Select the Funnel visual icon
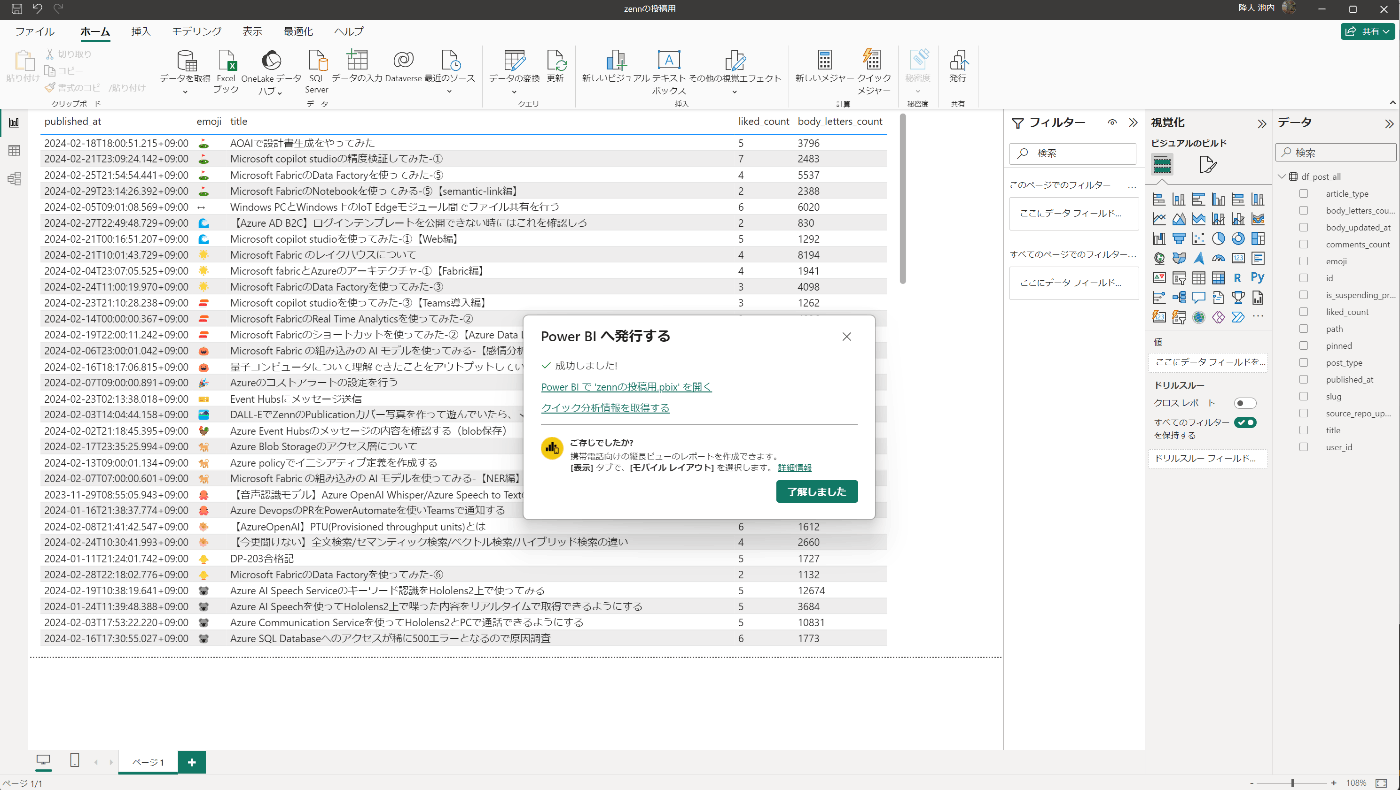This screenshot has width=1400, height=790. click(1178, 238)
